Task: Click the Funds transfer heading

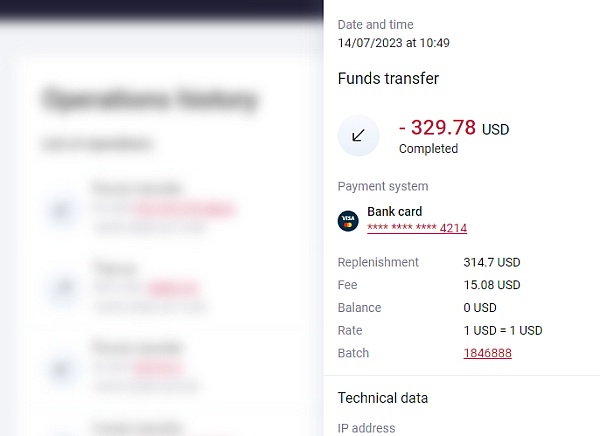Action: click(x=388, y=78)
